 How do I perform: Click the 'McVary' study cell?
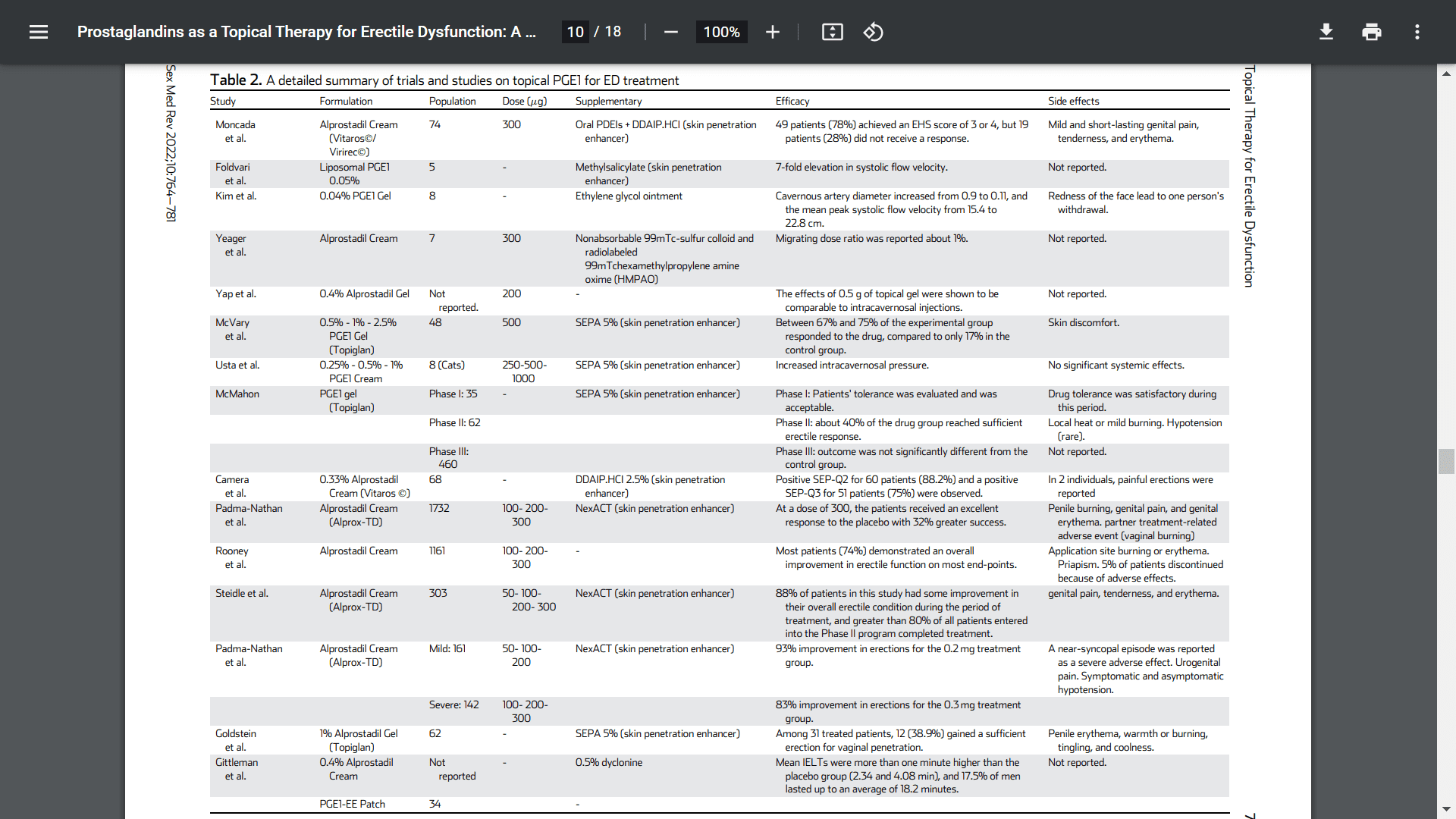pyautogui.click(x=232, y=329)
